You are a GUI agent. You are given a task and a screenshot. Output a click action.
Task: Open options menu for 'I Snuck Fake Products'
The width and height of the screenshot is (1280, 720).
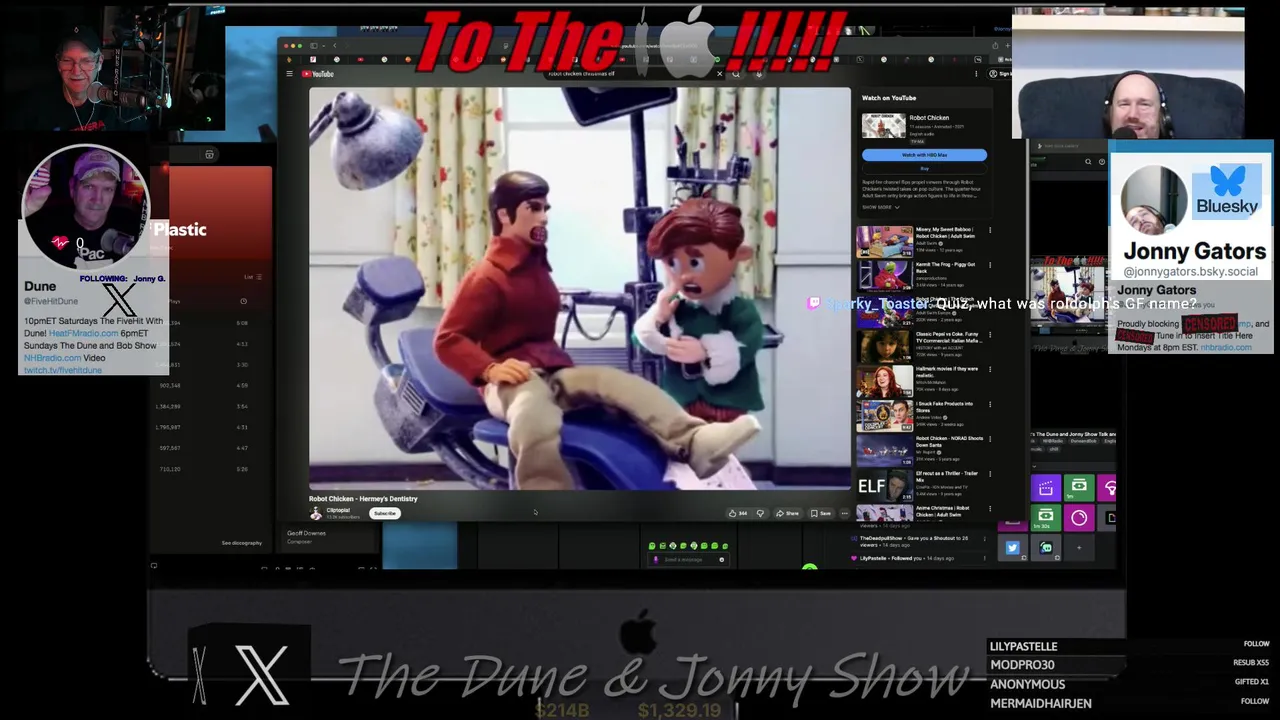(x=990, y=404)
